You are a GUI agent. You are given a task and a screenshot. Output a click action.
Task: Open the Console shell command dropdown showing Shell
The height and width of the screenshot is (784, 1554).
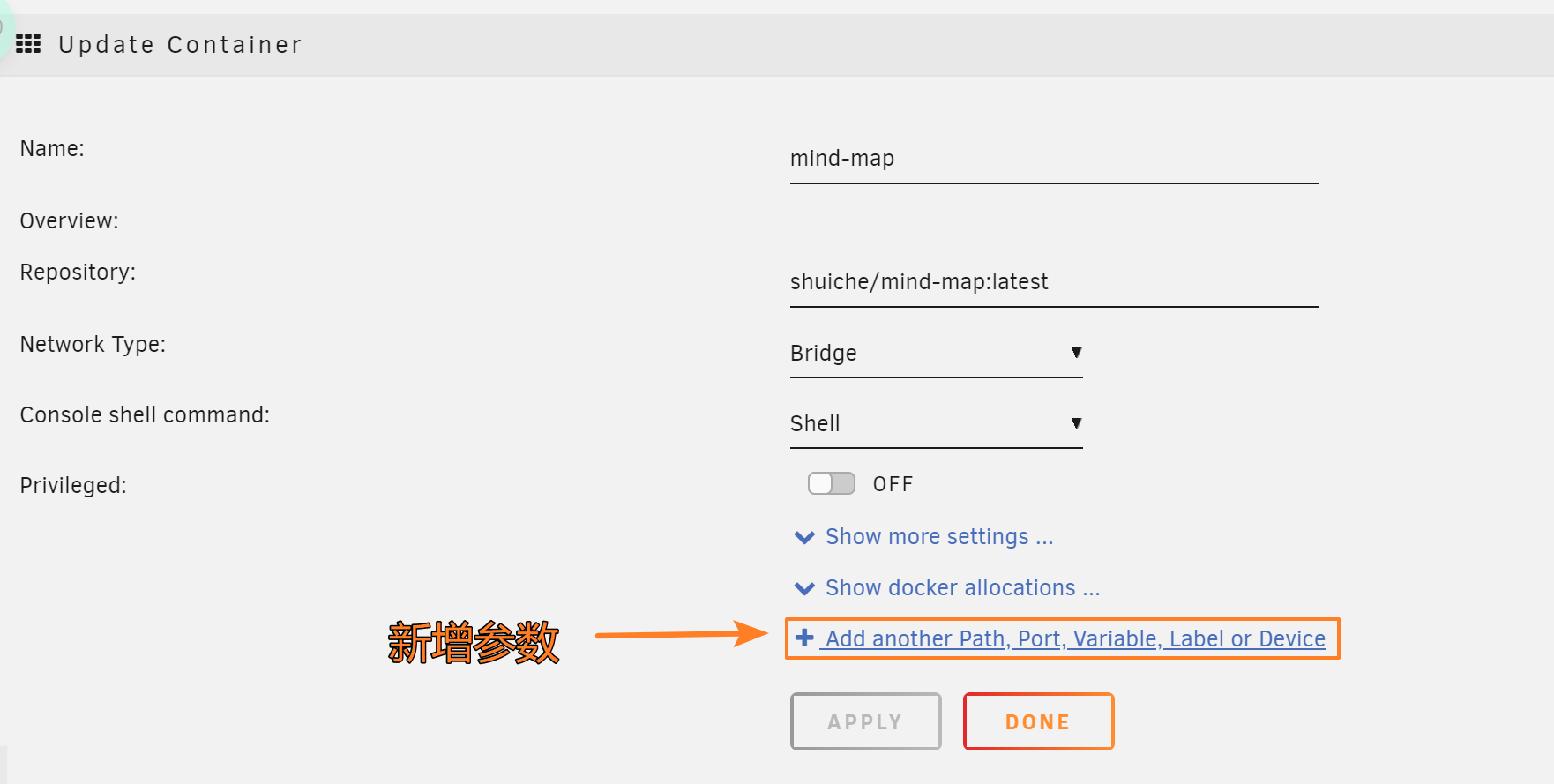pyautogui.click(x=936, y=424)
